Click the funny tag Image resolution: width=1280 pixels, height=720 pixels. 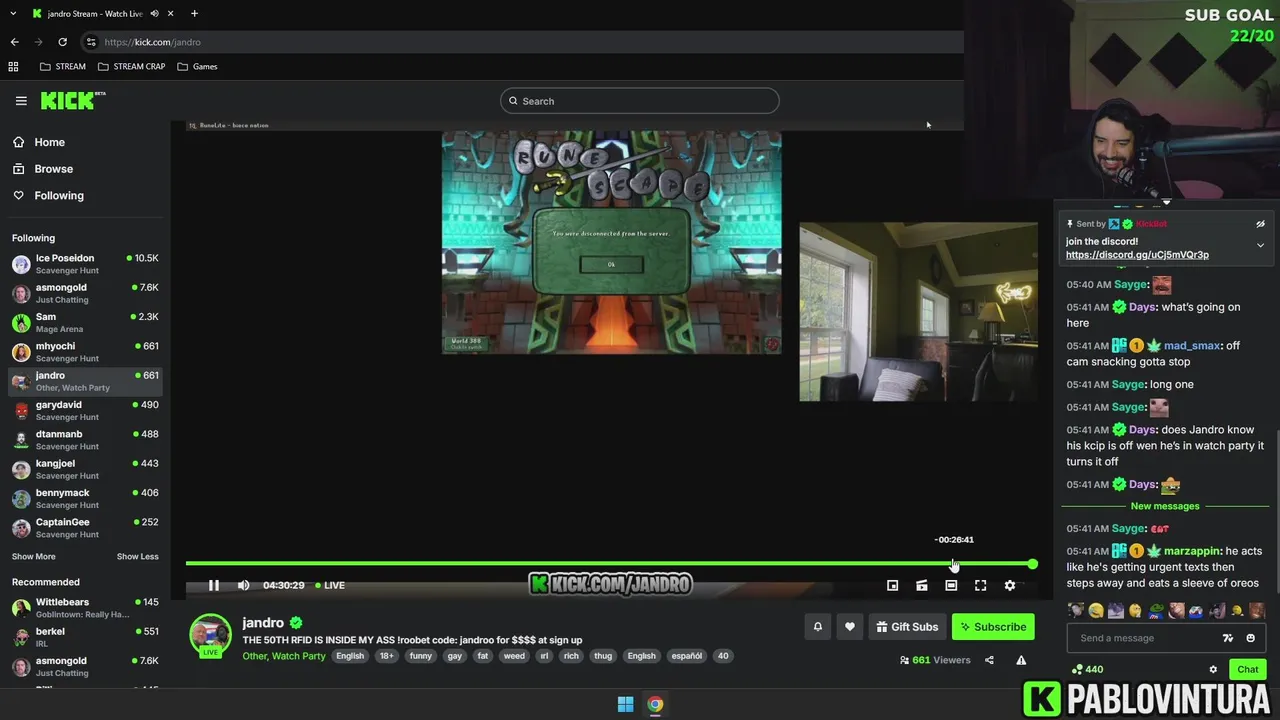click(420, 656)
